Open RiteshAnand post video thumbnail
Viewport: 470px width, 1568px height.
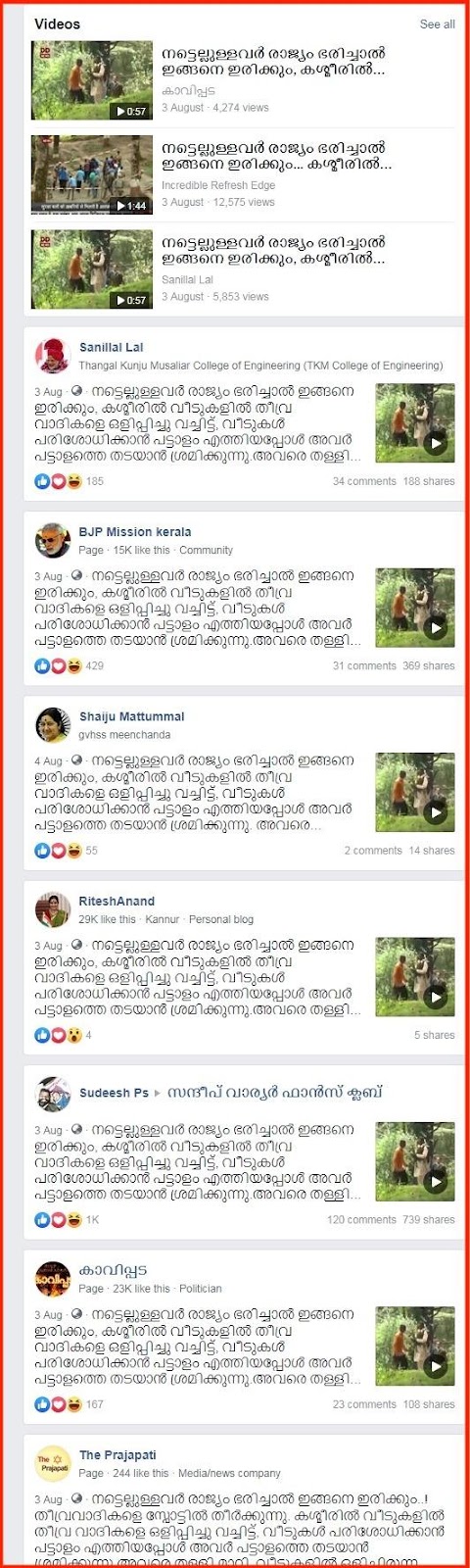point(415,978)
